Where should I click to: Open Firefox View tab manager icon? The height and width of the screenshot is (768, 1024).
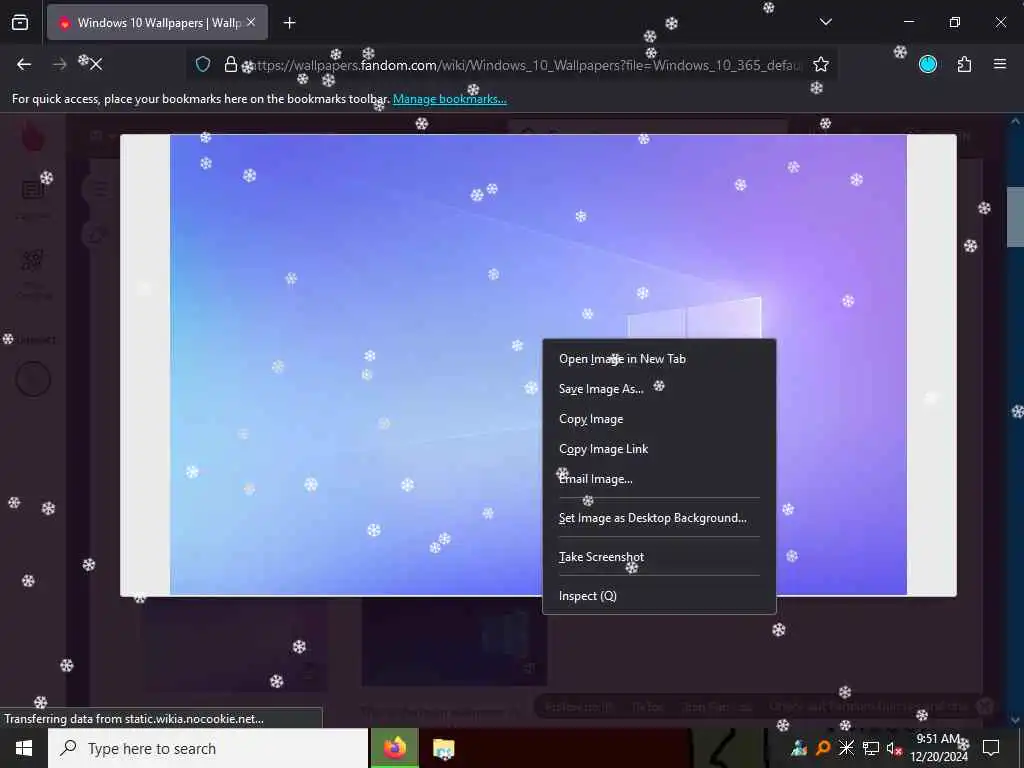[20, 23]
